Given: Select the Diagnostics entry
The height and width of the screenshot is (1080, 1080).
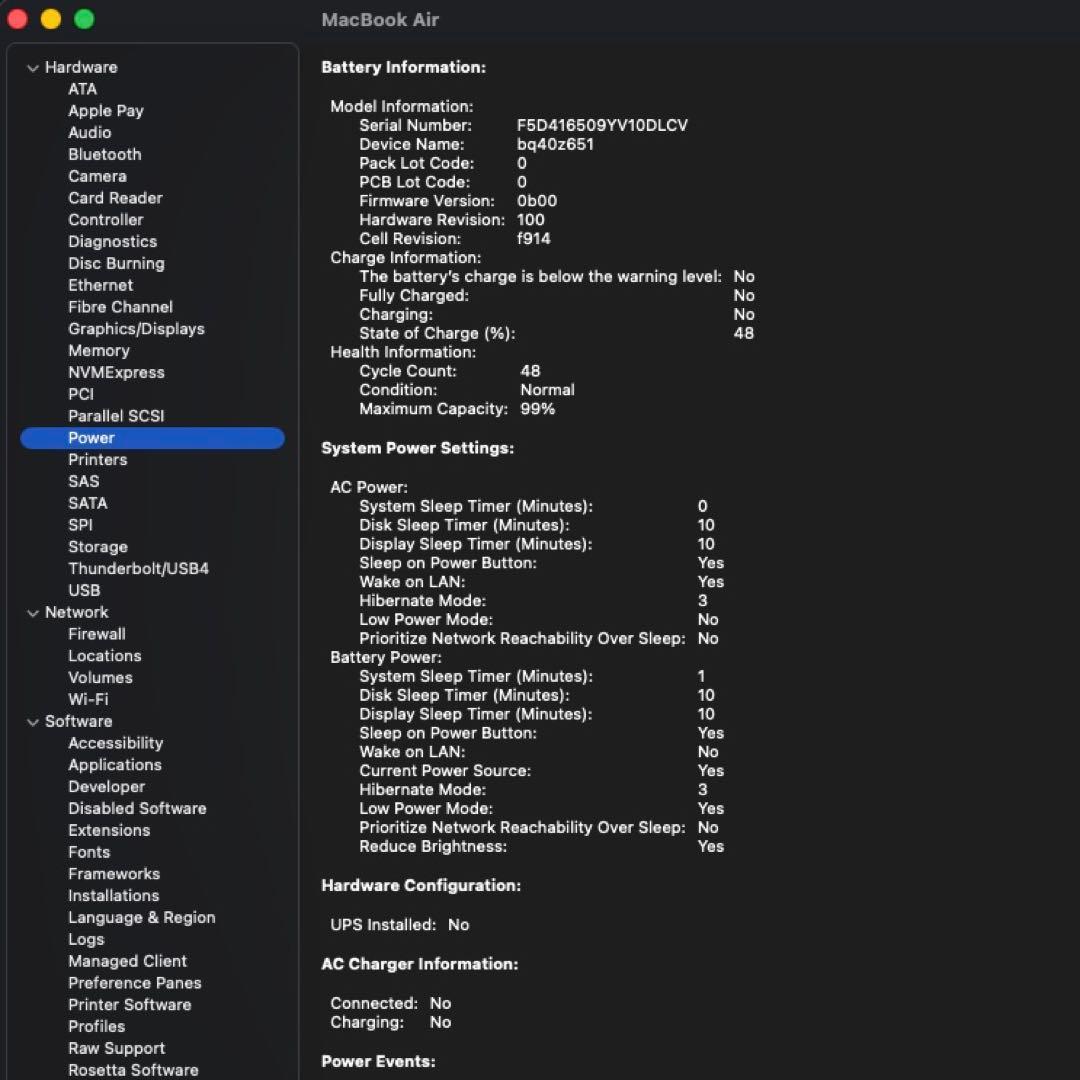Looking at the screenshot, I should click(112, 241).
